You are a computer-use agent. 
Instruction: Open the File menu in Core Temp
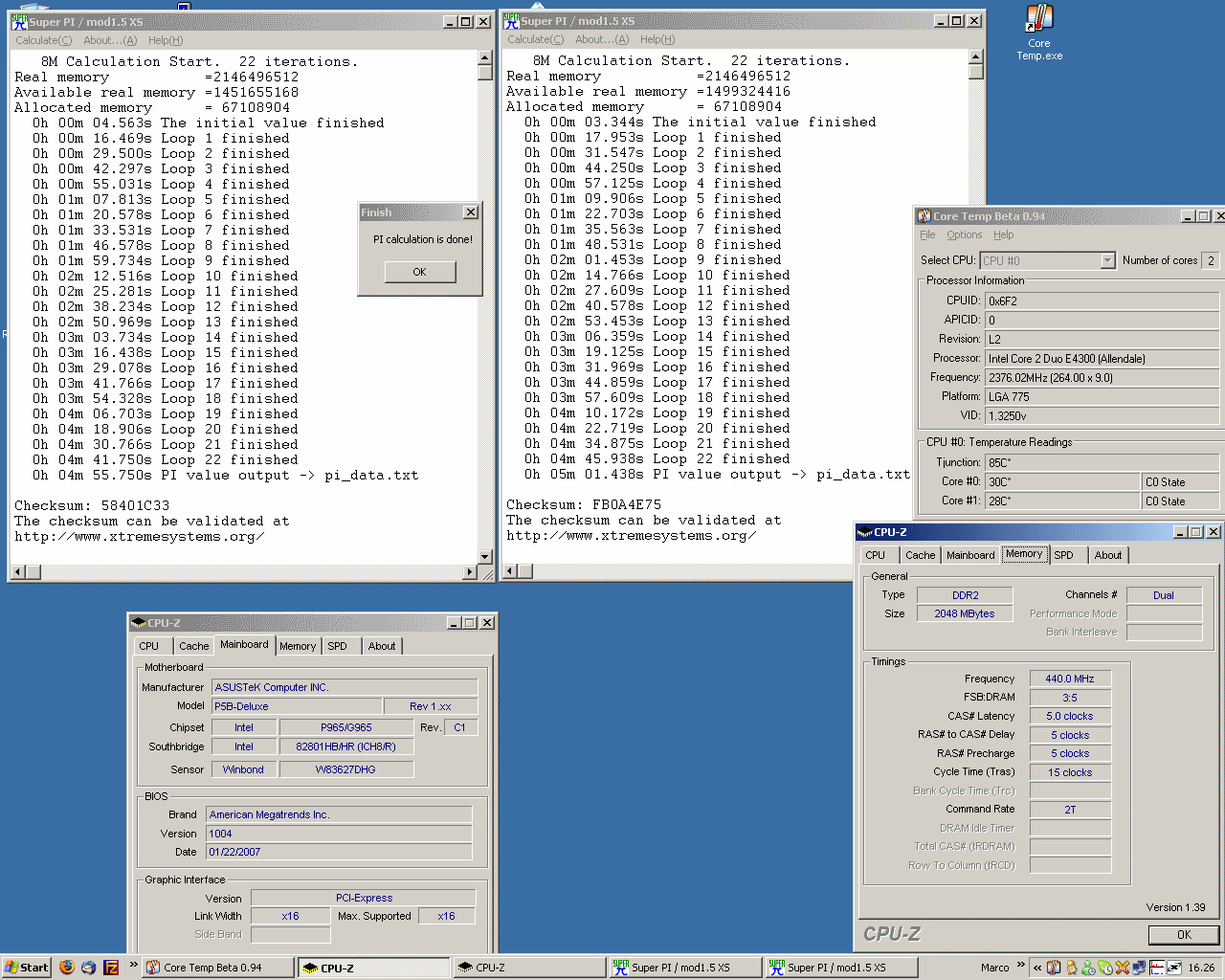tap(927, 234)
